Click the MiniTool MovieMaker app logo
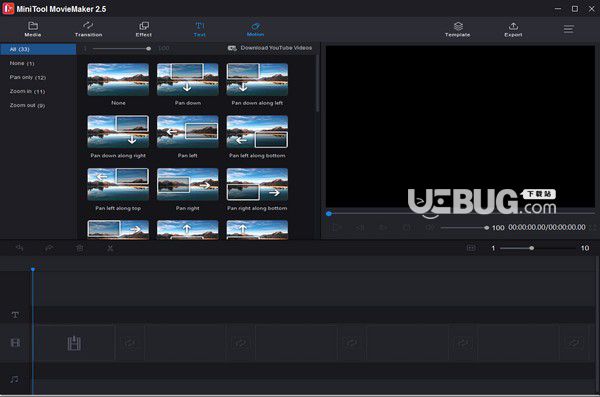The height and width of the screenshot is (397, 600). pos(8,8)
